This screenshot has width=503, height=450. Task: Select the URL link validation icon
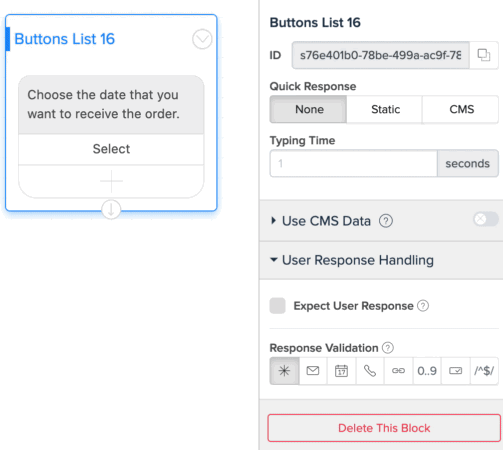point(398,371)
